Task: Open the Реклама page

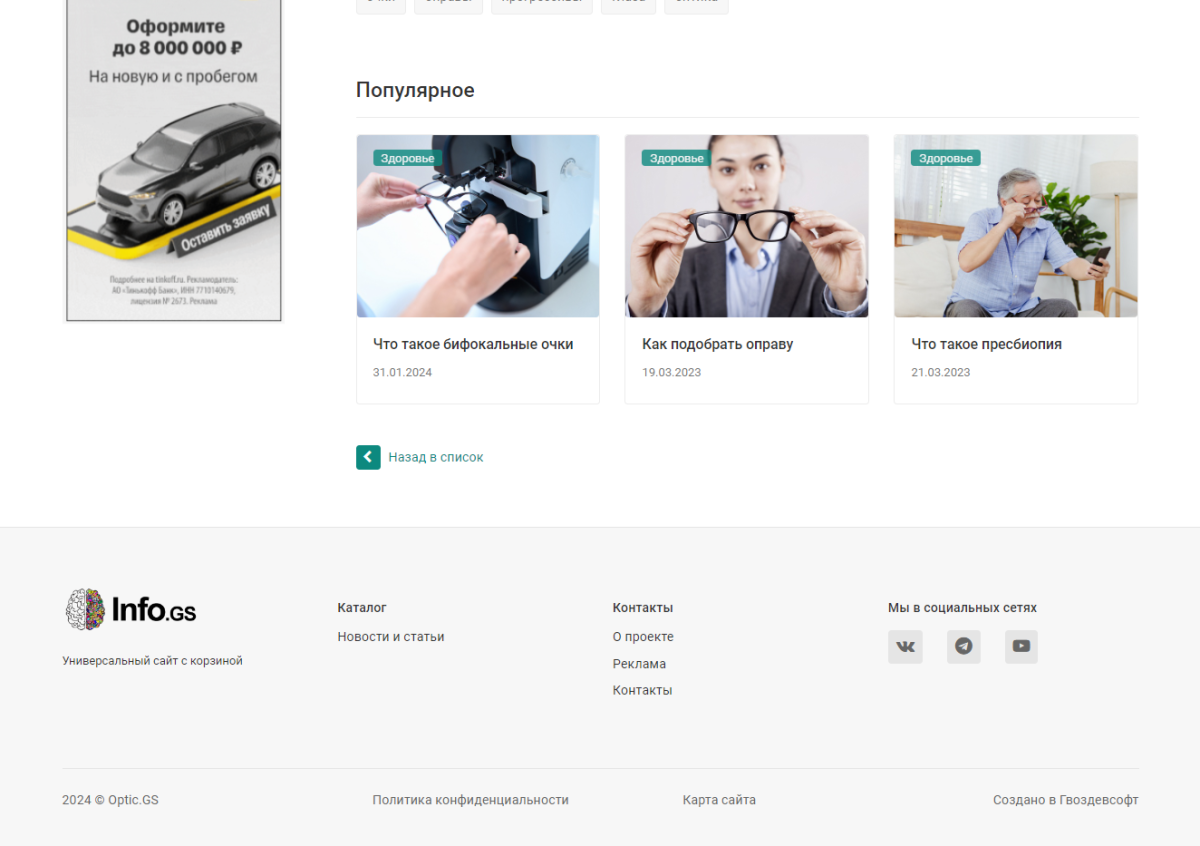Action: click(x=639, y=663)
